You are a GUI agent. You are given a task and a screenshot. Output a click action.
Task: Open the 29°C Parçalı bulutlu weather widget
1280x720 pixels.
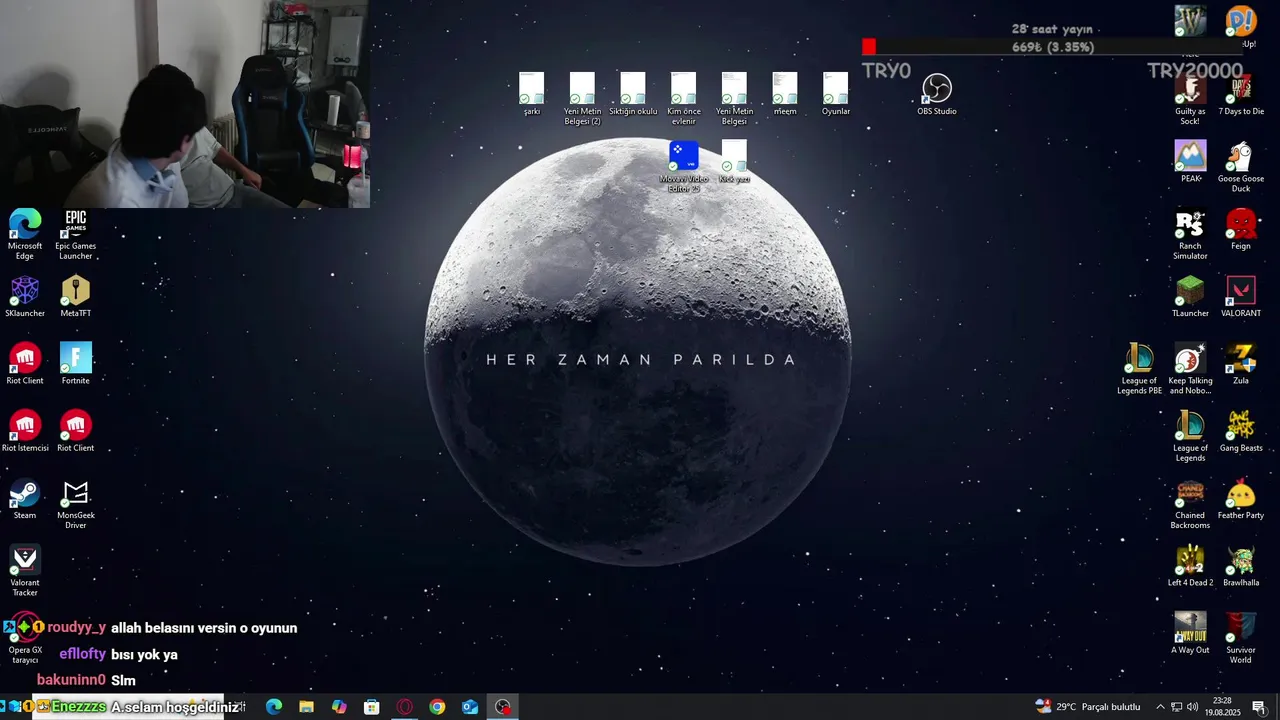(1088, 707)
